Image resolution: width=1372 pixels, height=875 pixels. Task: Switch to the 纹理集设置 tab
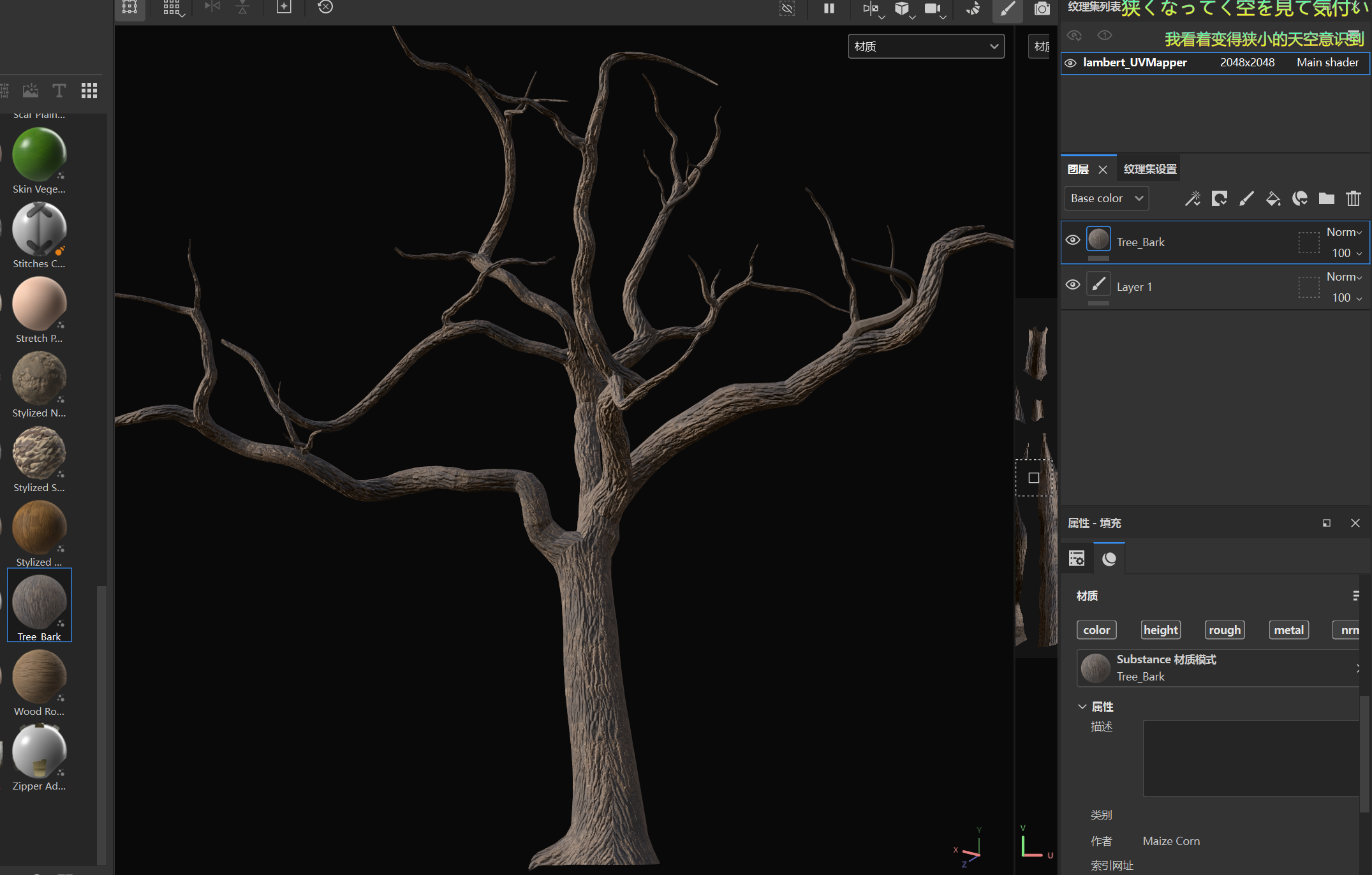pyautogui.click(x=1150, y=169)
